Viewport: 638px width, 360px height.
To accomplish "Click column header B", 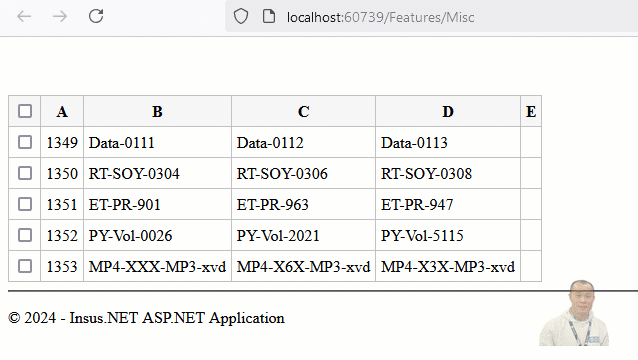I will coord(157,111).
